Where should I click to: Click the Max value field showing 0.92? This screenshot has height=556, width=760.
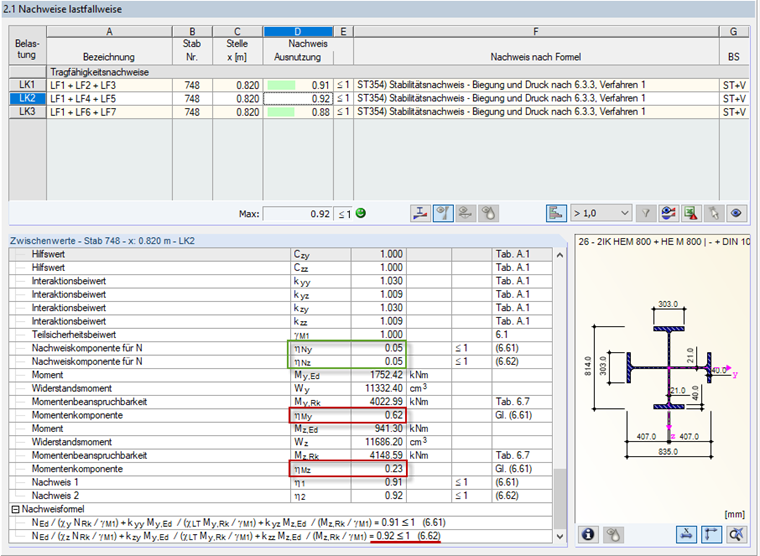click(298, 214)
